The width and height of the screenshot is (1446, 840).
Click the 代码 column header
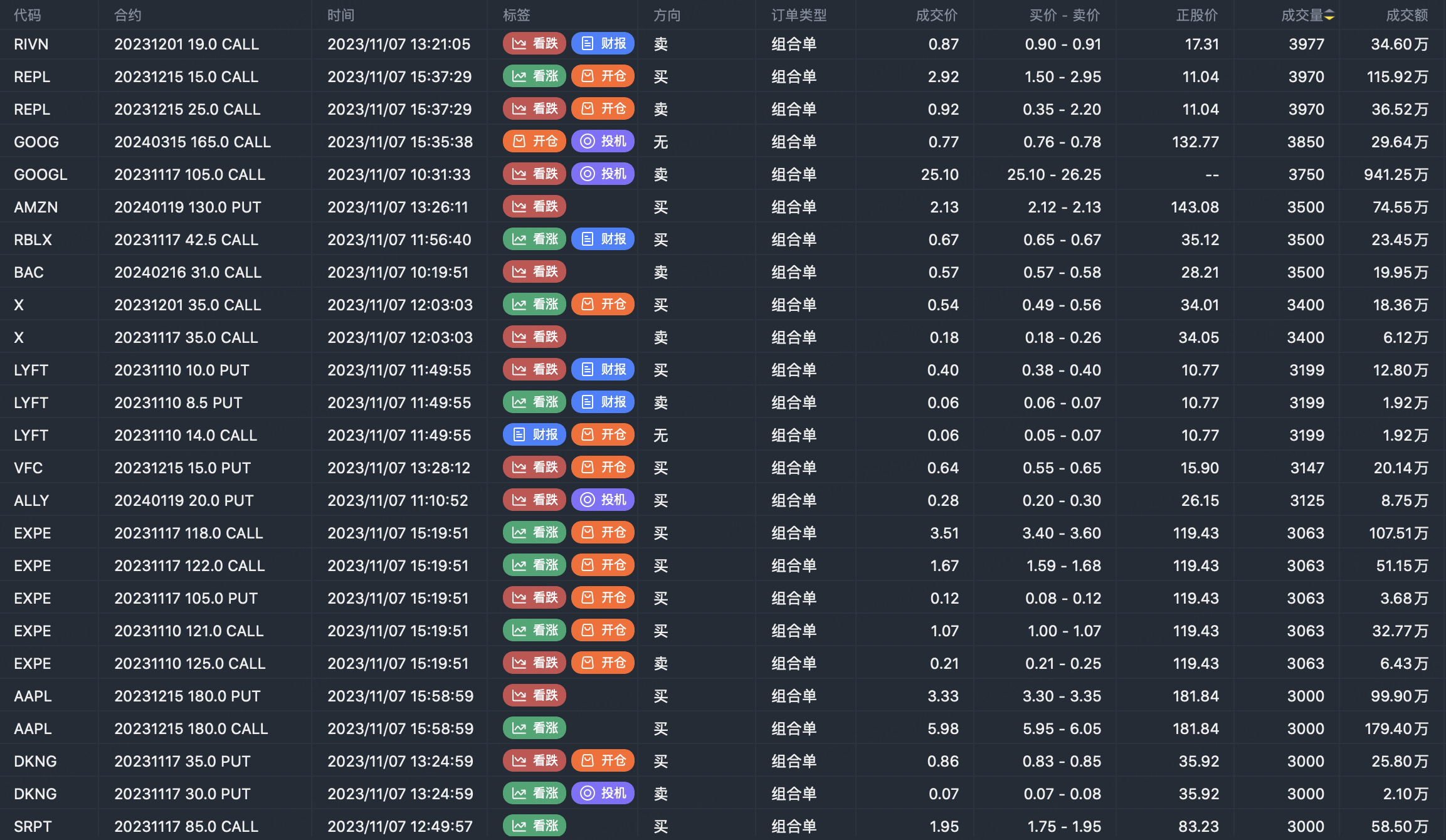point(28,16)
